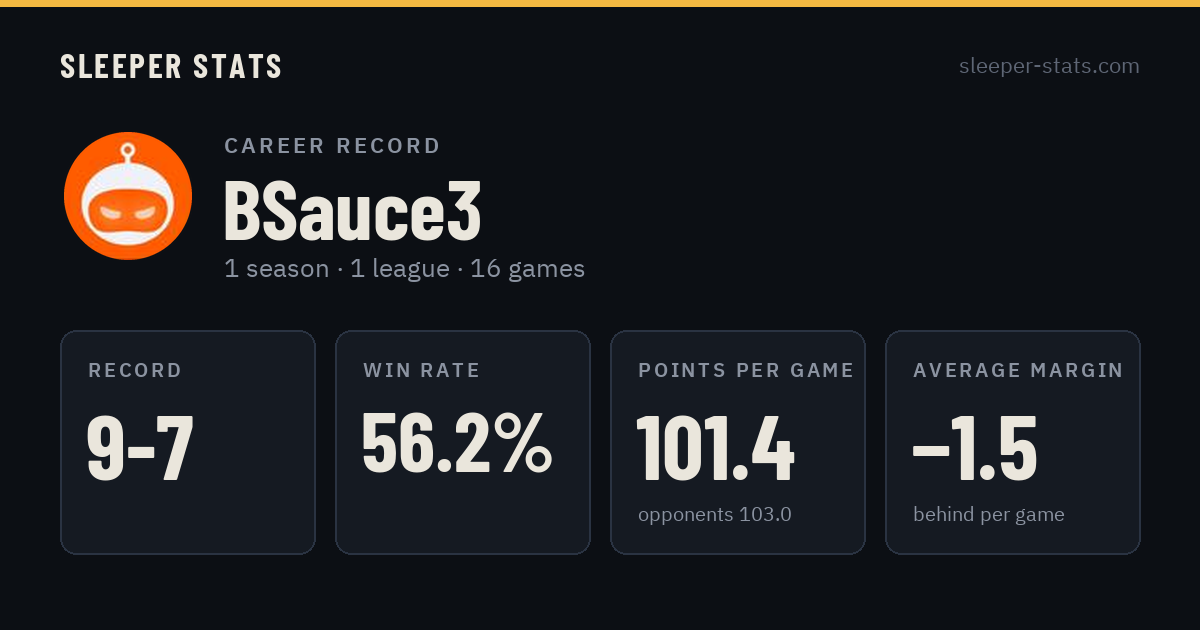Select the WIN RATE card label
The image size is (1200, 630).
pyautogui.click(x=422, y=371)
